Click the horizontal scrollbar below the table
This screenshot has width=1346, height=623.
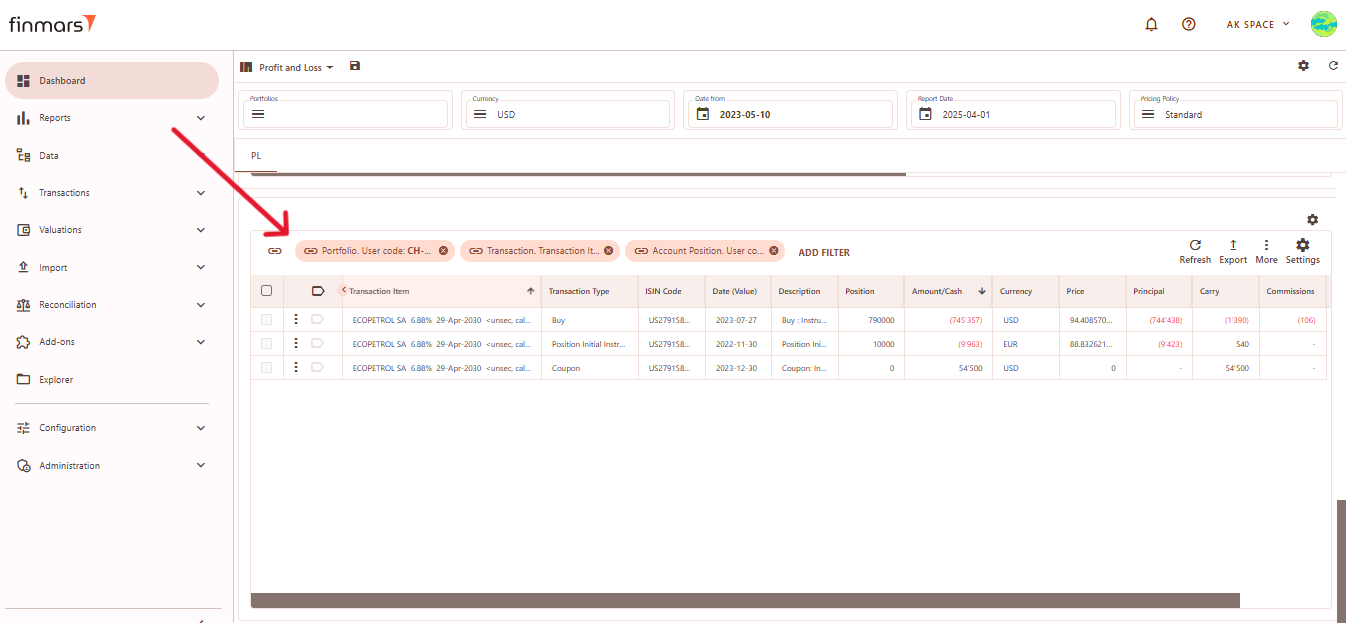[x=744, y=600]
